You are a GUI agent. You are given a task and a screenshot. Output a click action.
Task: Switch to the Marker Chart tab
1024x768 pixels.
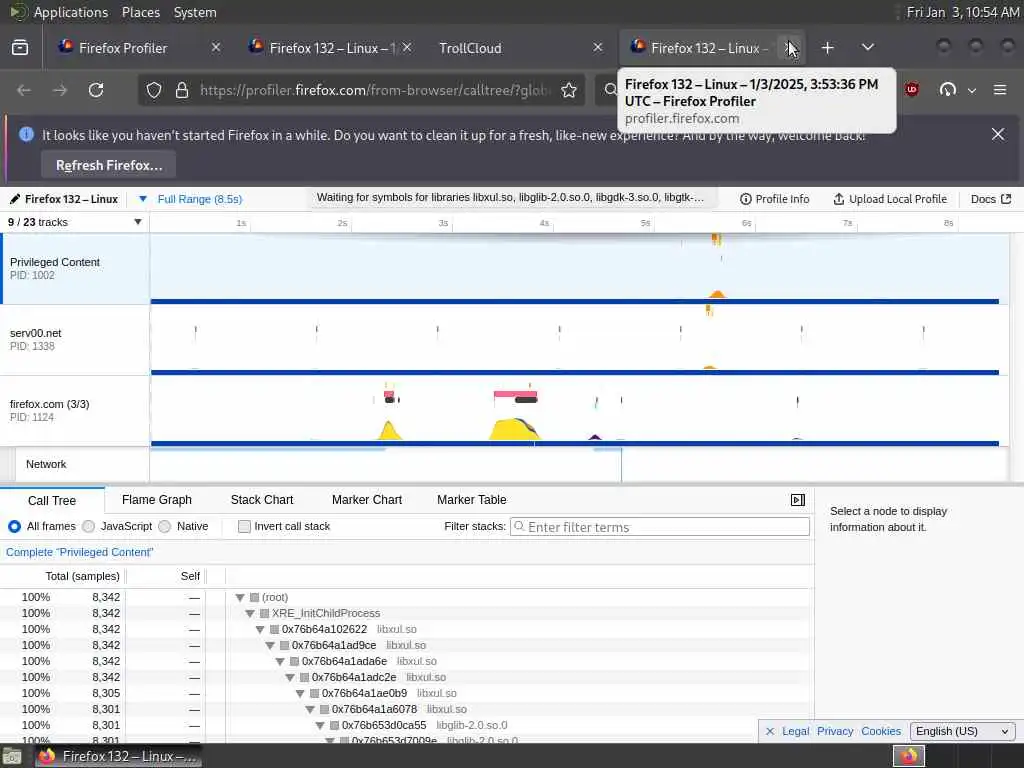(367, 500)
